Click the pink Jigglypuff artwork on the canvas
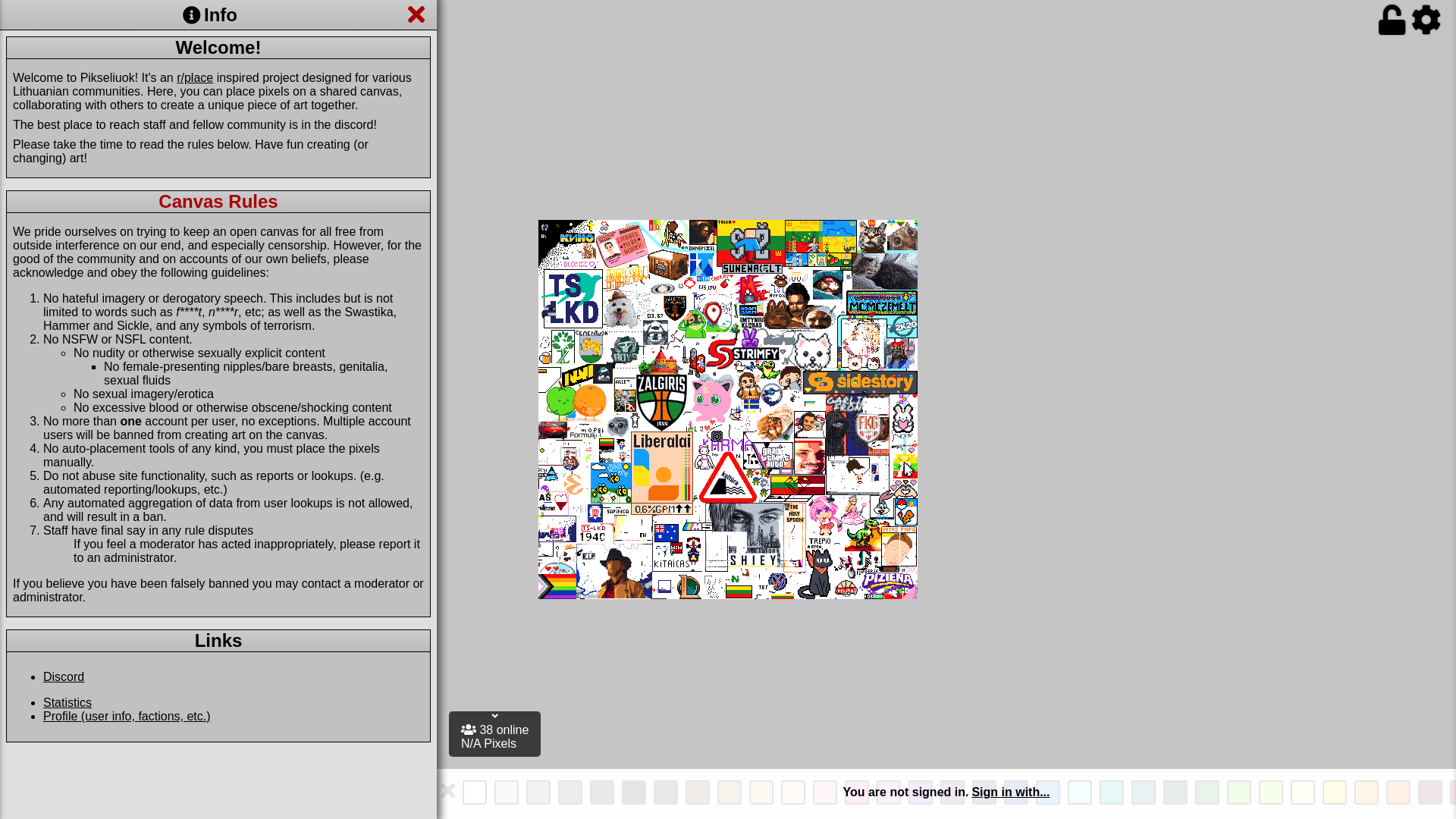 pyautogui.click(x=713, y=397)
